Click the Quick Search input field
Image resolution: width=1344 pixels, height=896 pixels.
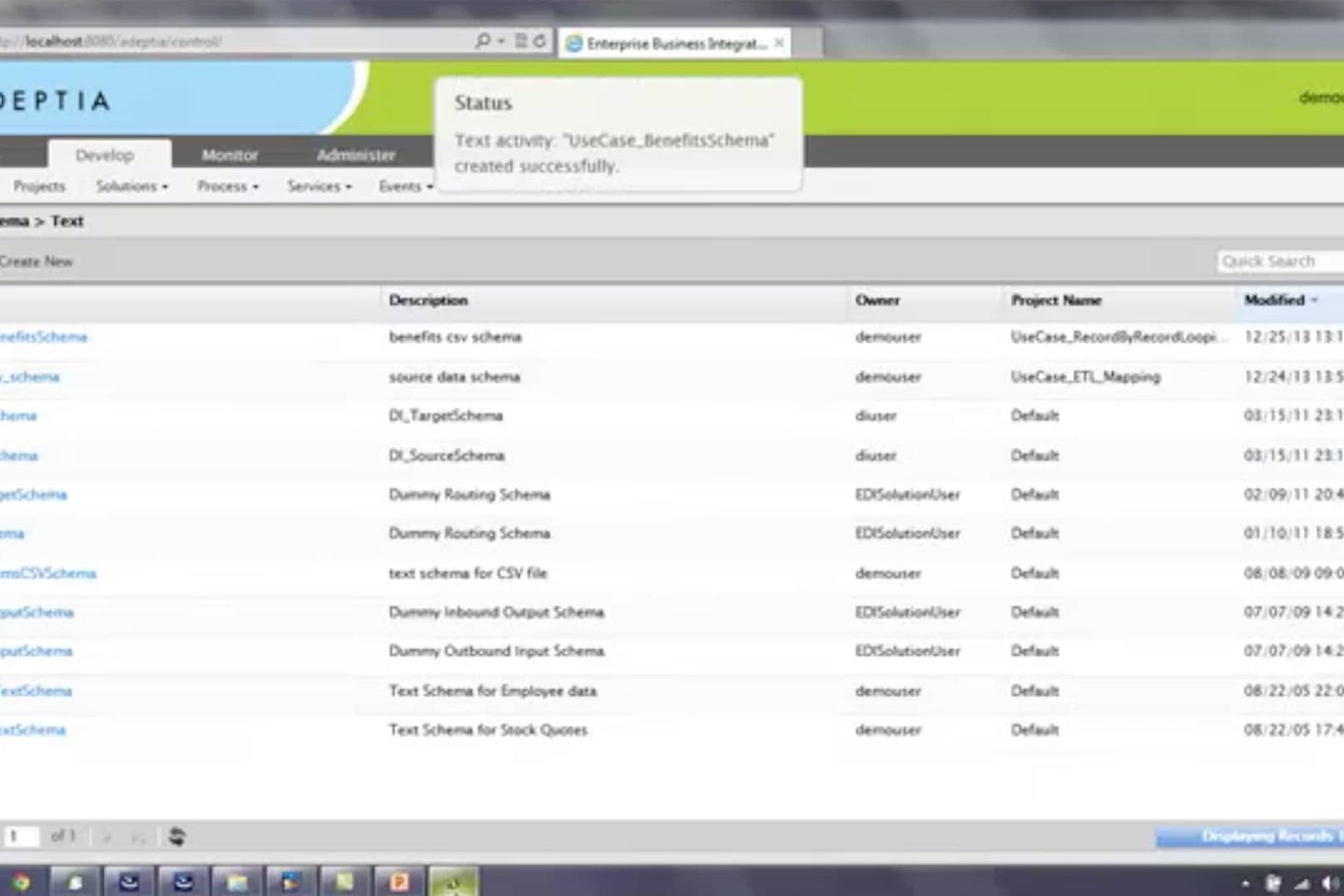click(x=1280, y=261)
